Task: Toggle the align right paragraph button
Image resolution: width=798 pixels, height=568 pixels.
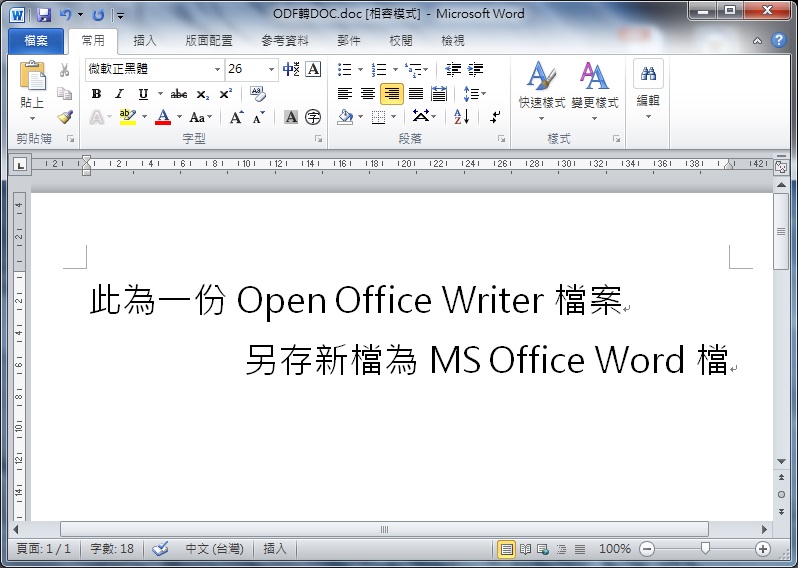Action: pyautogui.click(x=391, y=94)
